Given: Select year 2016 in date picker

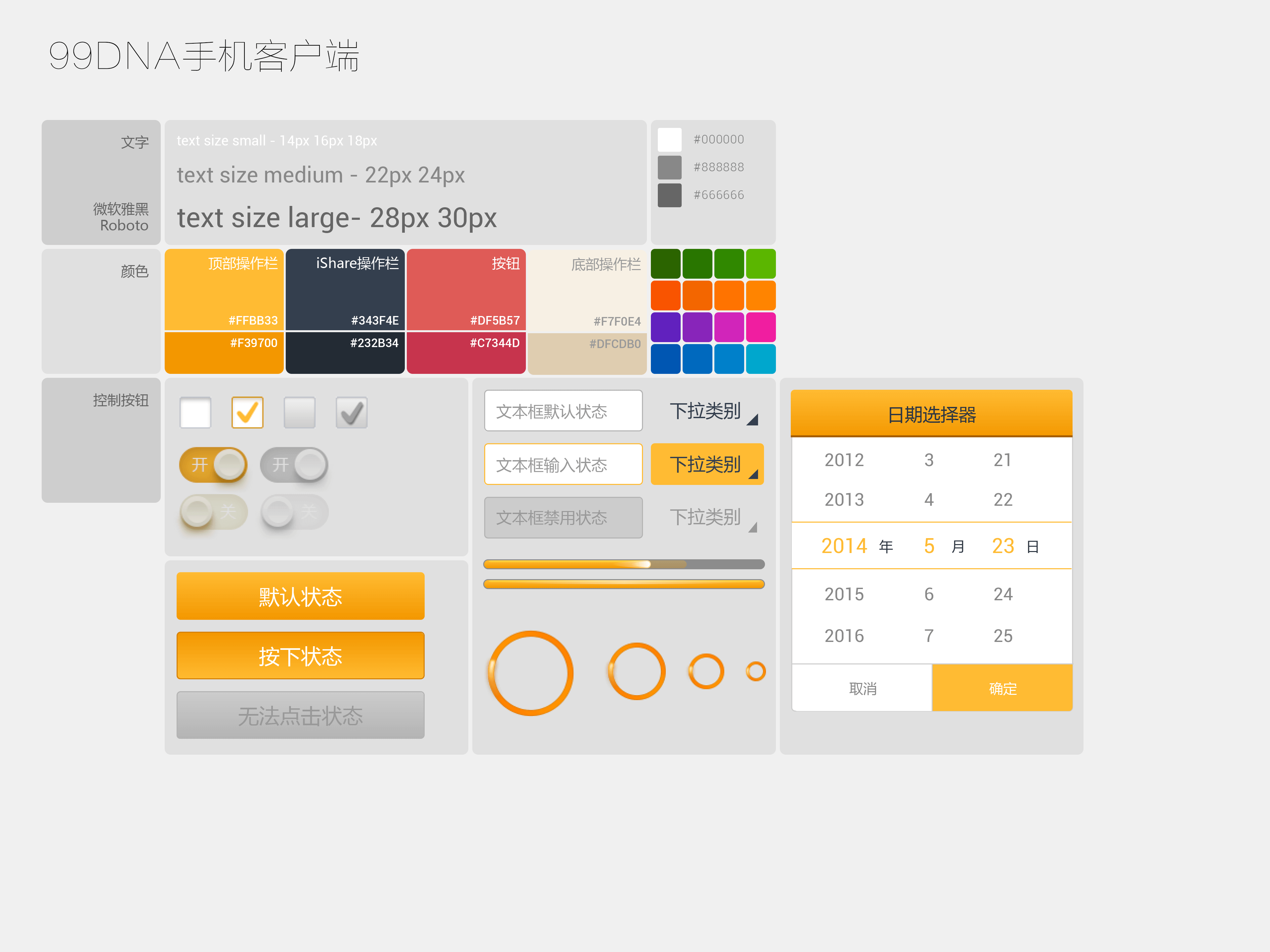Looking at the screenshot, I should (x=844, y=636).
